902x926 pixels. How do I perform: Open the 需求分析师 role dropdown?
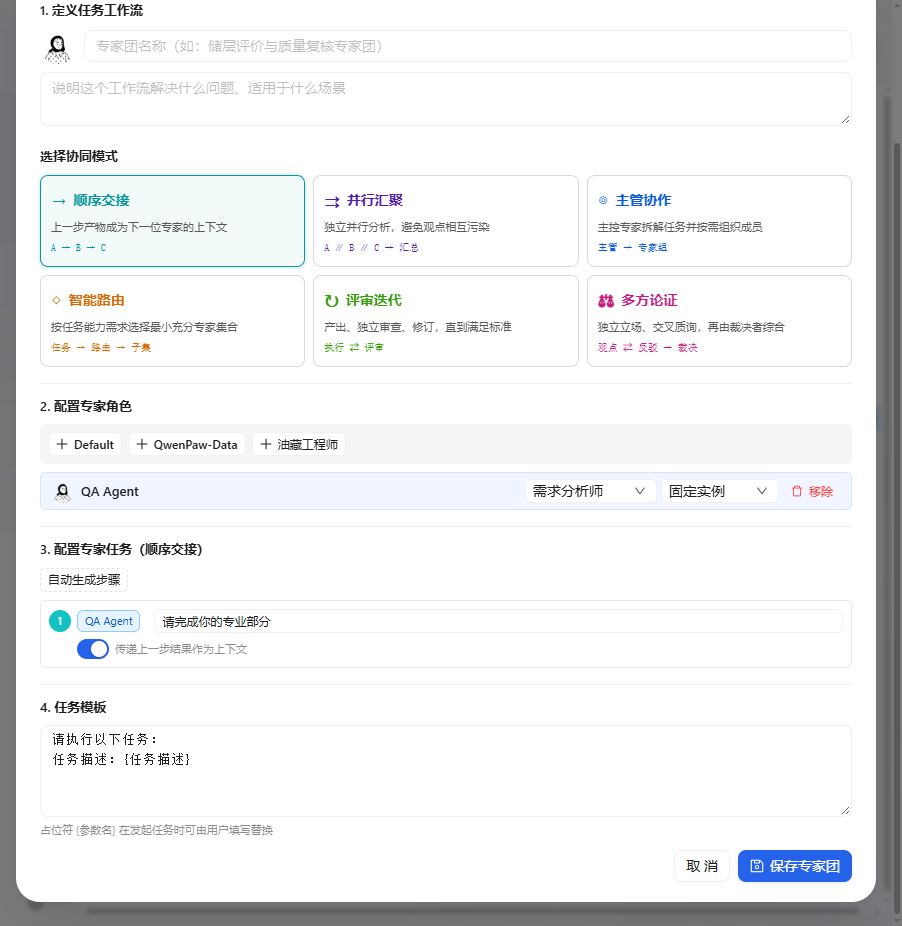click(x=590, y=491)
